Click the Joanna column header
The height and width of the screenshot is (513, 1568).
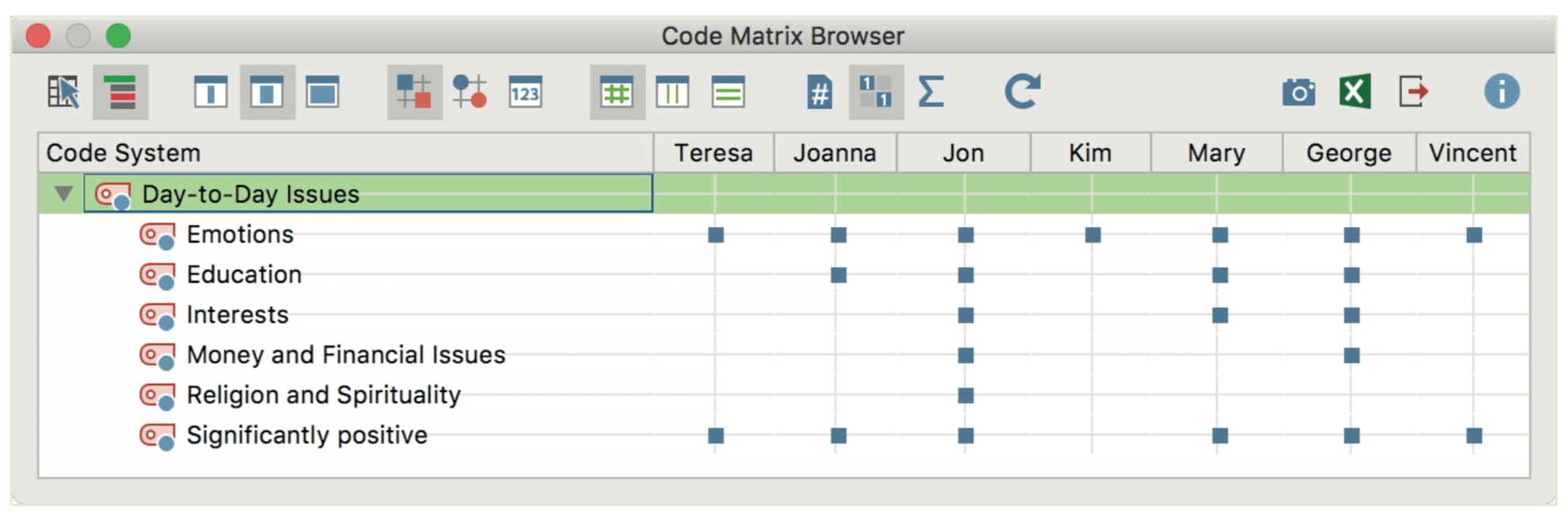point(835,153)
